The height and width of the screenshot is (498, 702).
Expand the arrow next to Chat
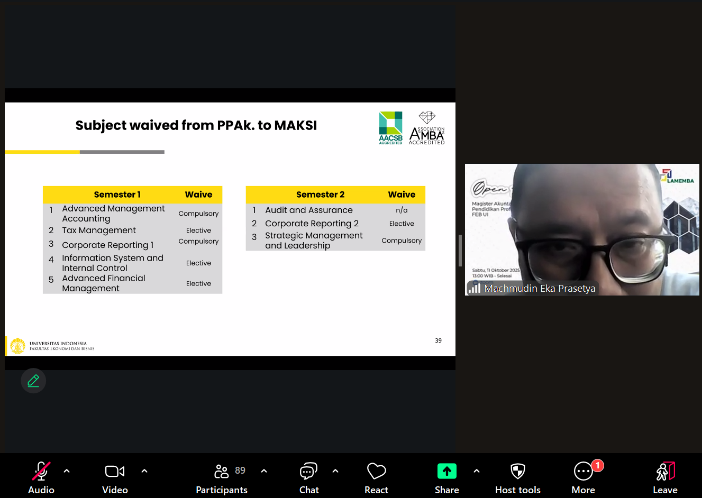[334, 470]
